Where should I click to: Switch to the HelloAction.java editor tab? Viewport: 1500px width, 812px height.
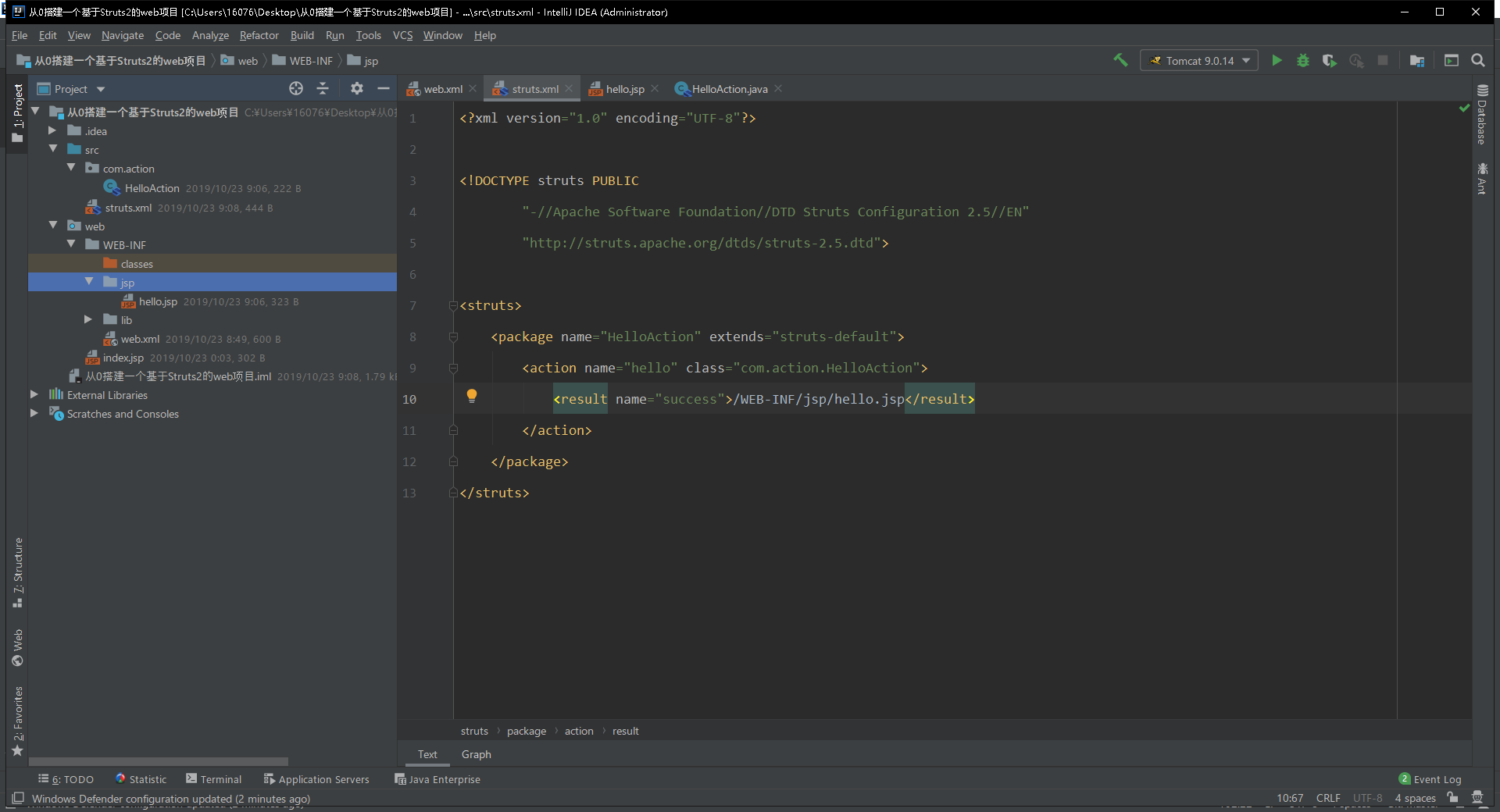729,89
